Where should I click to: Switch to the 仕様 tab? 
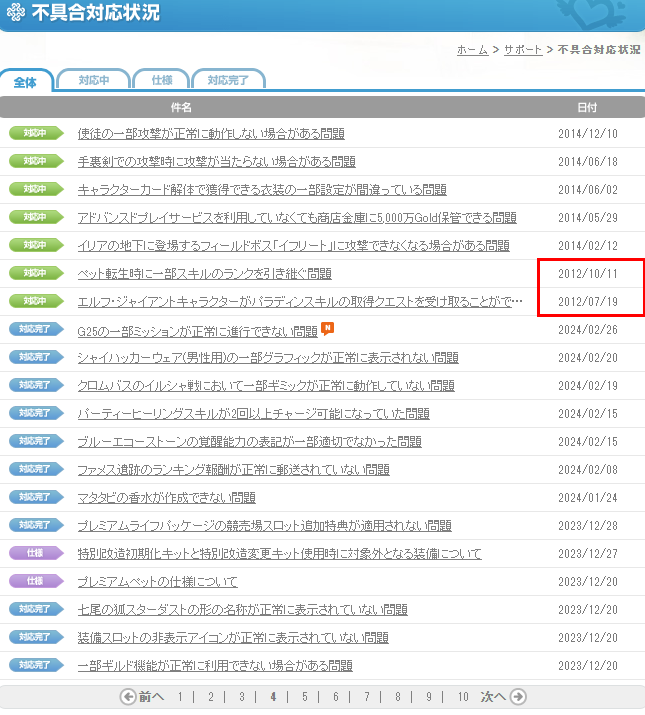tap(161, 80)
